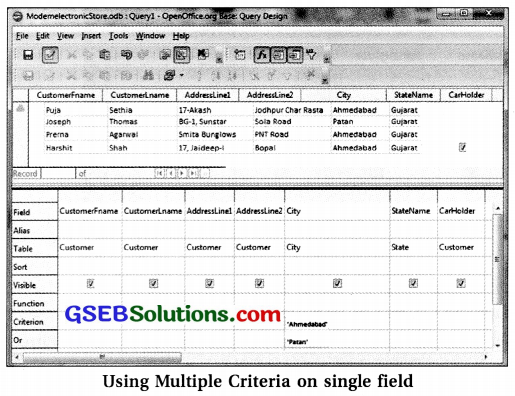Viewport: 515px width, 396px height.
Task: Click the CustomerLname result column header
Action: tap(140, 95)
